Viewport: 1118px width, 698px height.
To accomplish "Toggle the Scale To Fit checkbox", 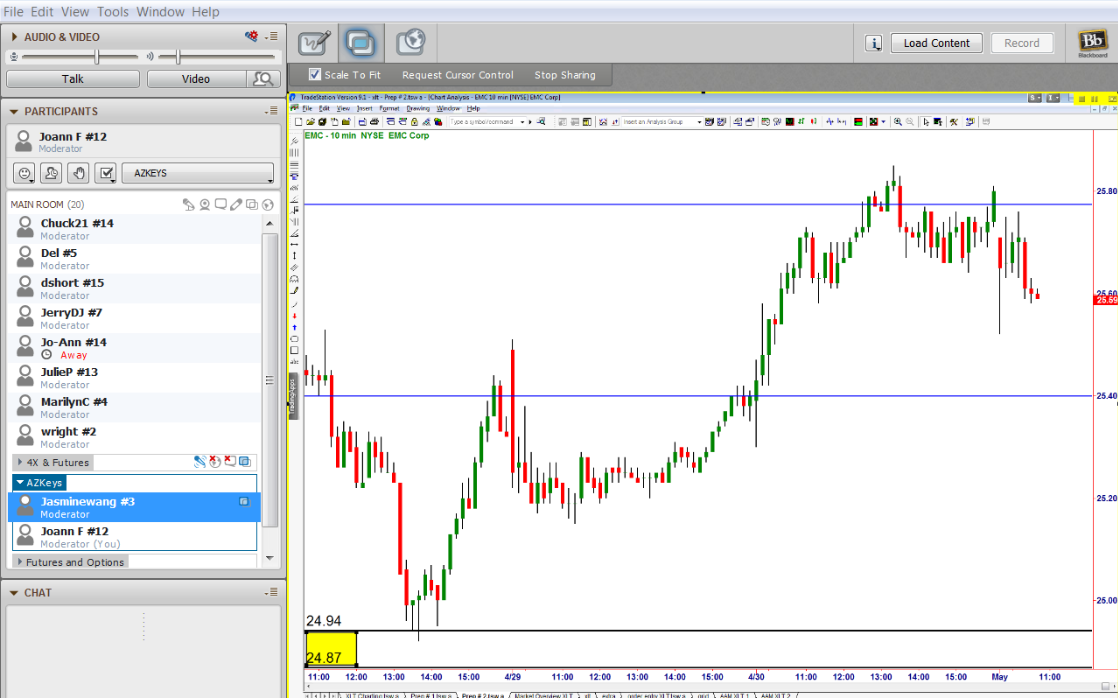I will pos(315,75).
